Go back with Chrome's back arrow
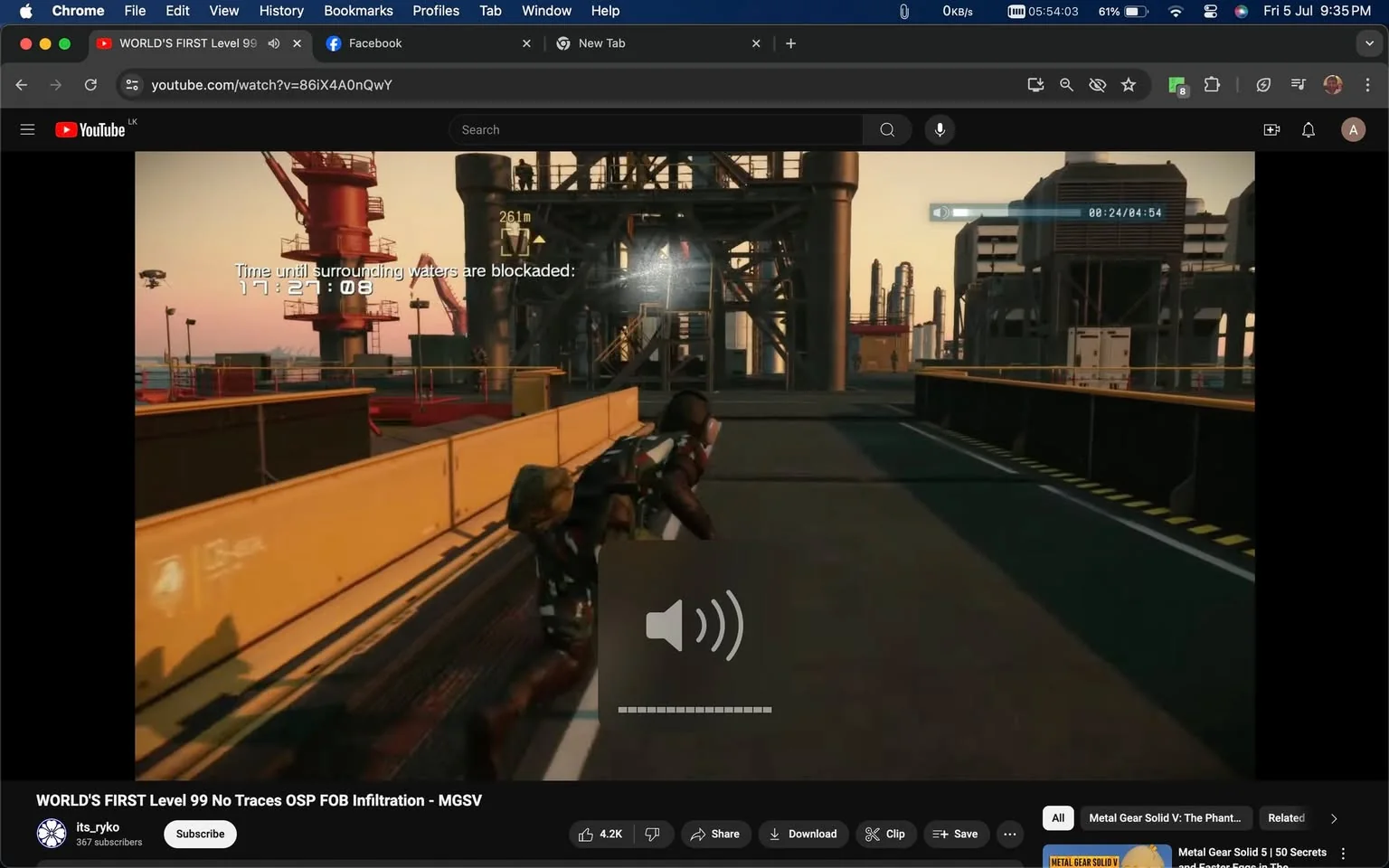 pos(22,84)
